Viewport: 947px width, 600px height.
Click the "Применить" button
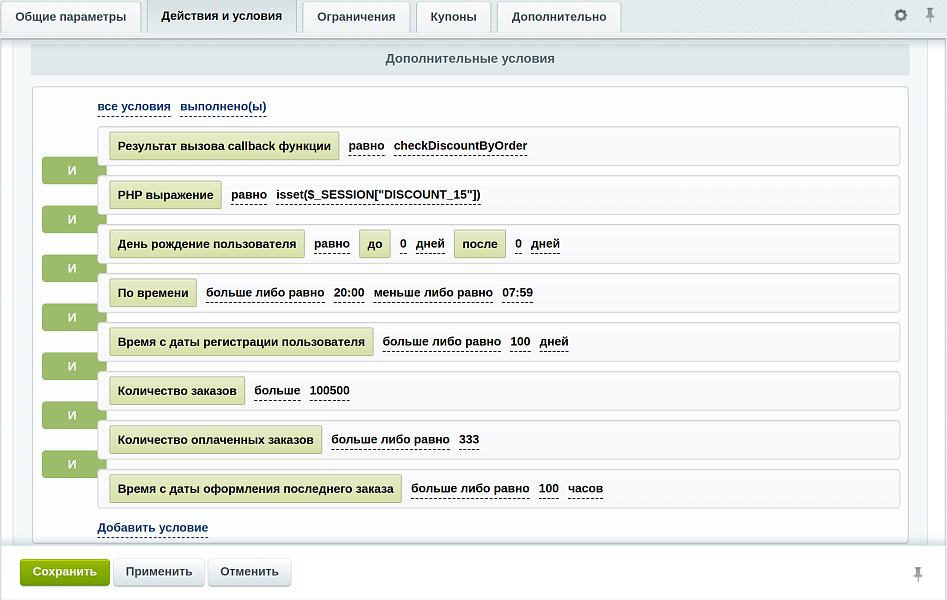[x=159, y=572]
